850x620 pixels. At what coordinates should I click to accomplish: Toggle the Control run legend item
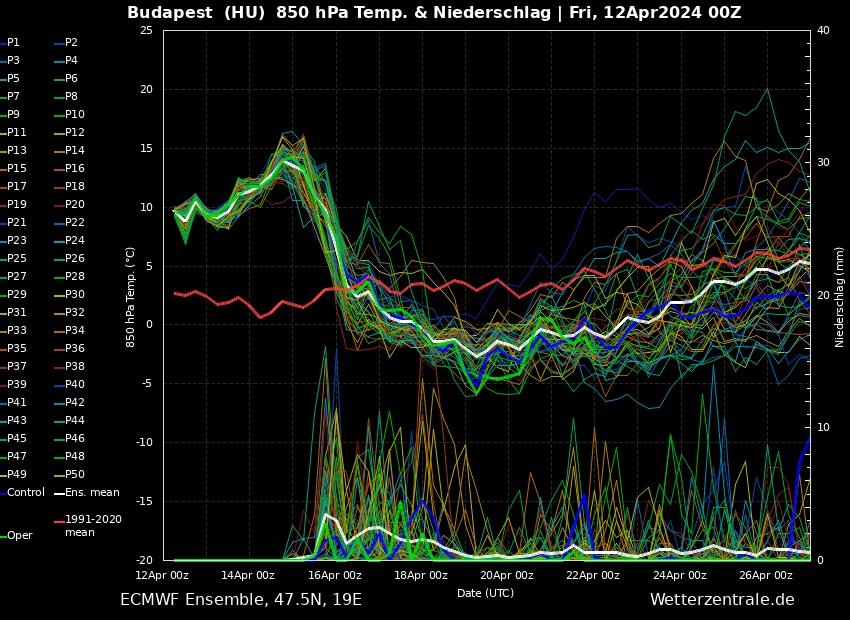point(25,492)
